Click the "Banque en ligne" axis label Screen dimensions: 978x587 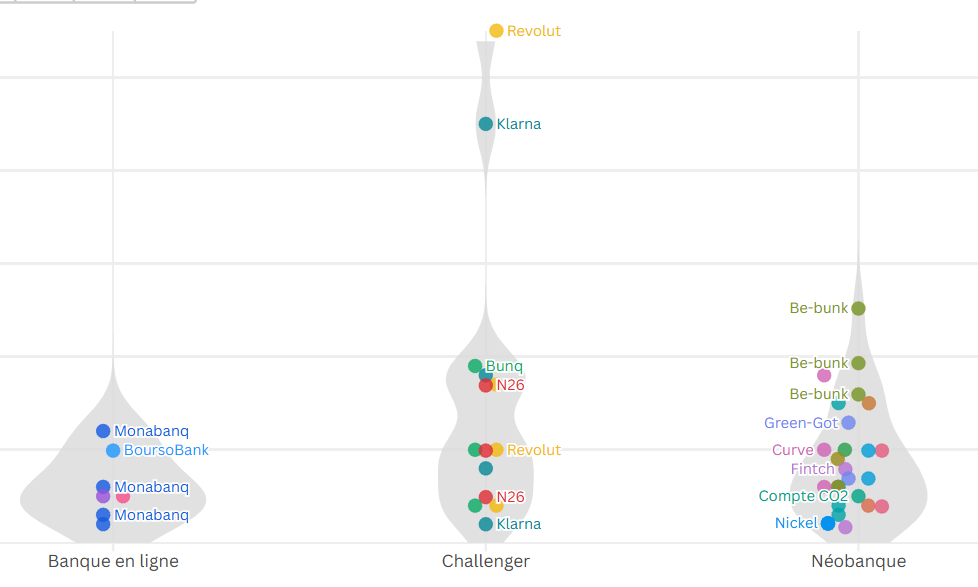tap(113, 562)
